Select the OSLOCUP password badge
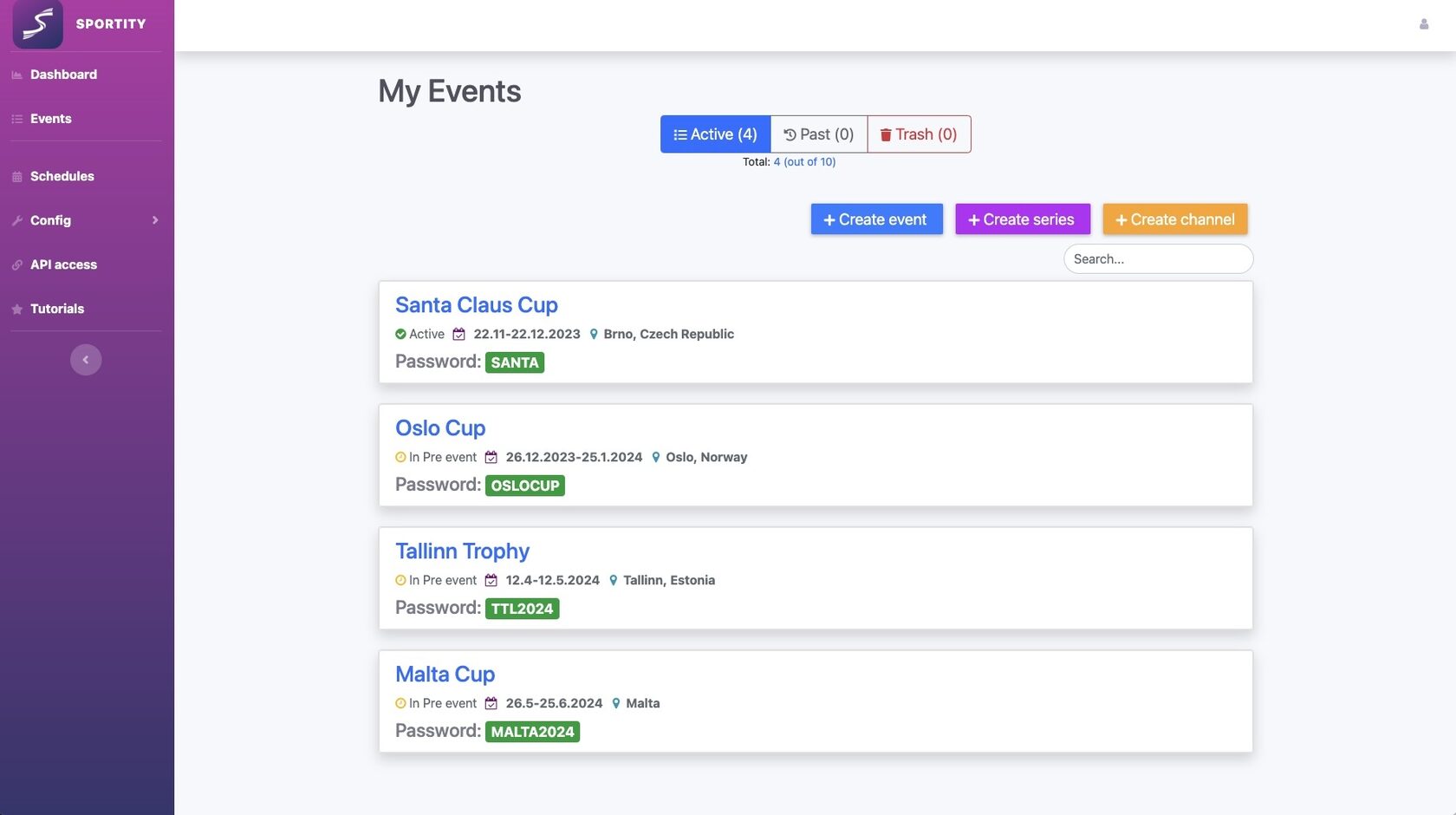The width and height of the screenshot is (1456, 815). 524,485
